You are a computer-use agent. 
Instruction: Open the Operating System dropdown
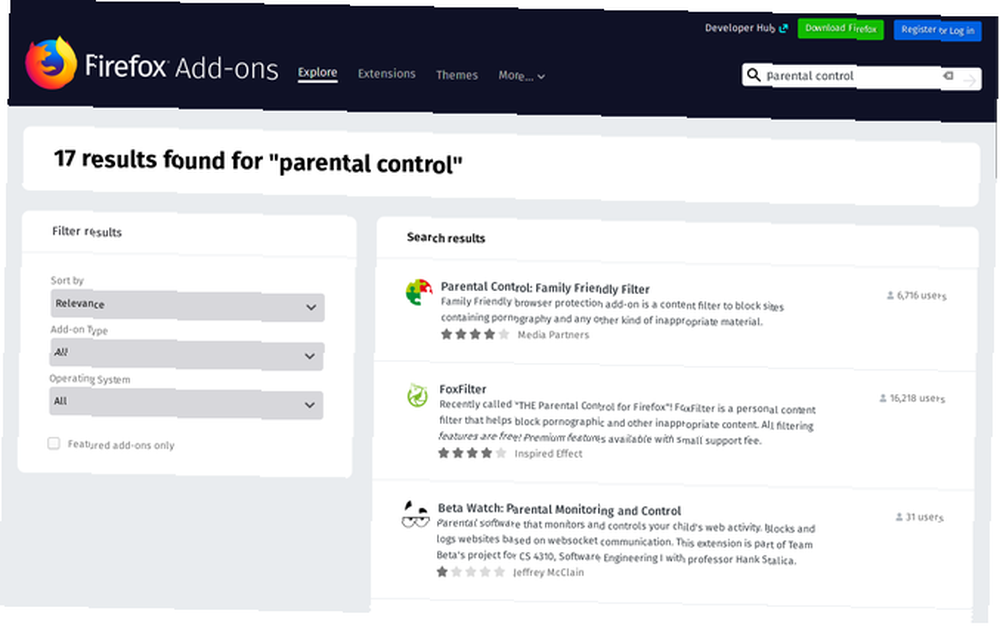(x=186, y=403)
